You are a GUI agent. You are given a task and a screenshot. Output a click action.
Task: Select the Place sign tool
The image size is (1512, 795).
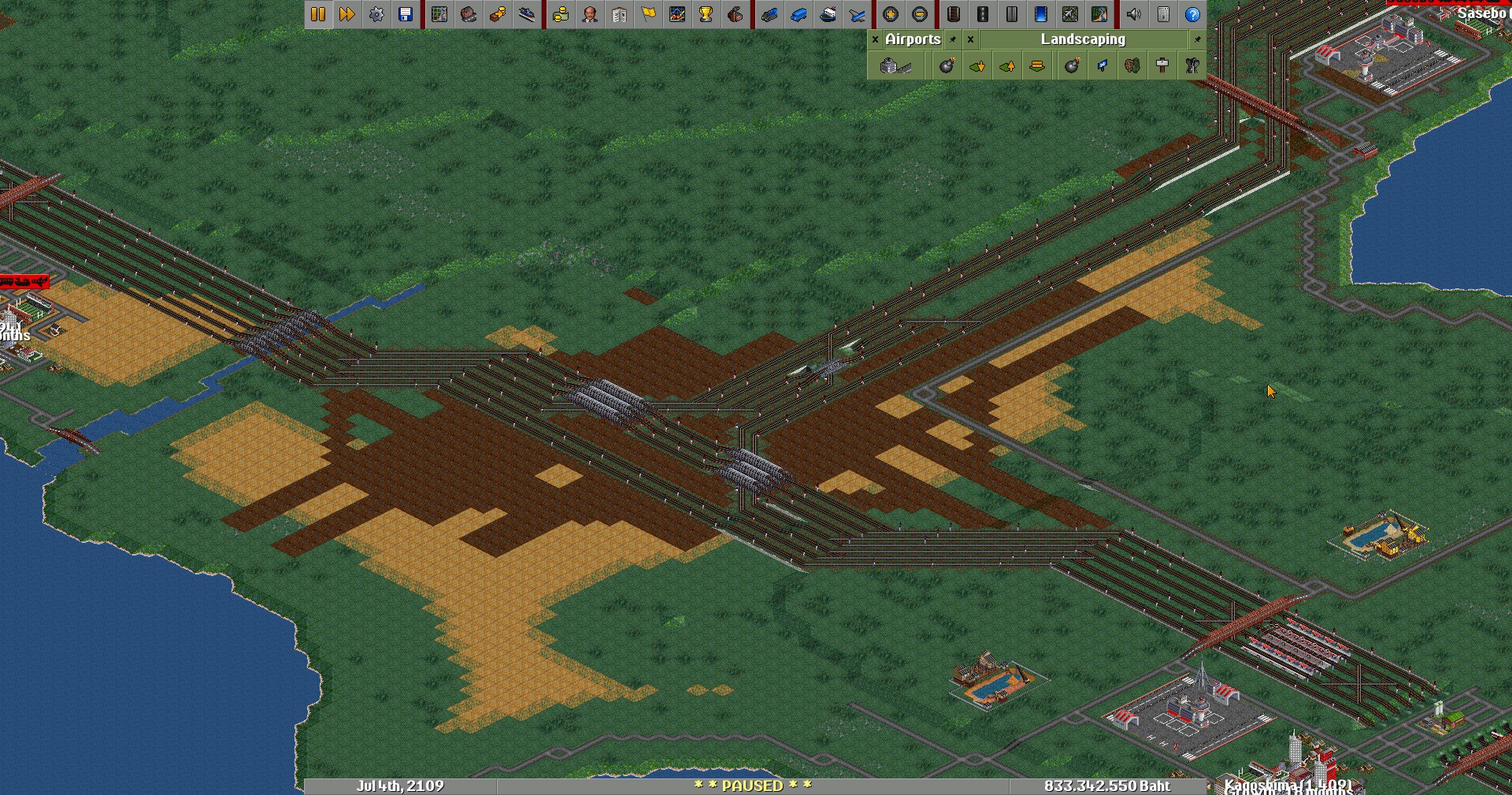(x=1162, y=66)
